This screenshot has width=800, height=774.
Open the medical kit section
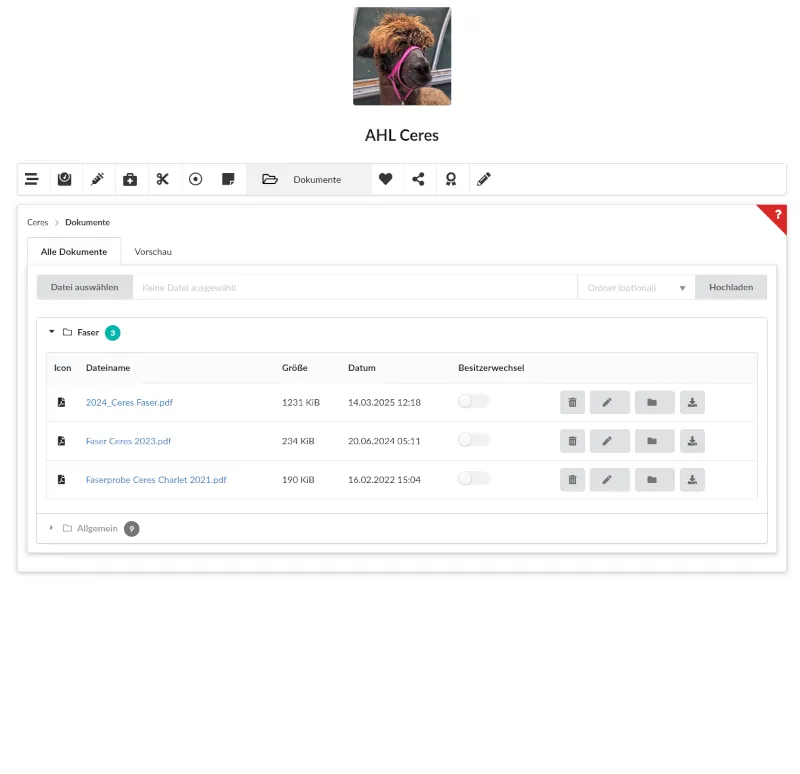click(130, 180)
